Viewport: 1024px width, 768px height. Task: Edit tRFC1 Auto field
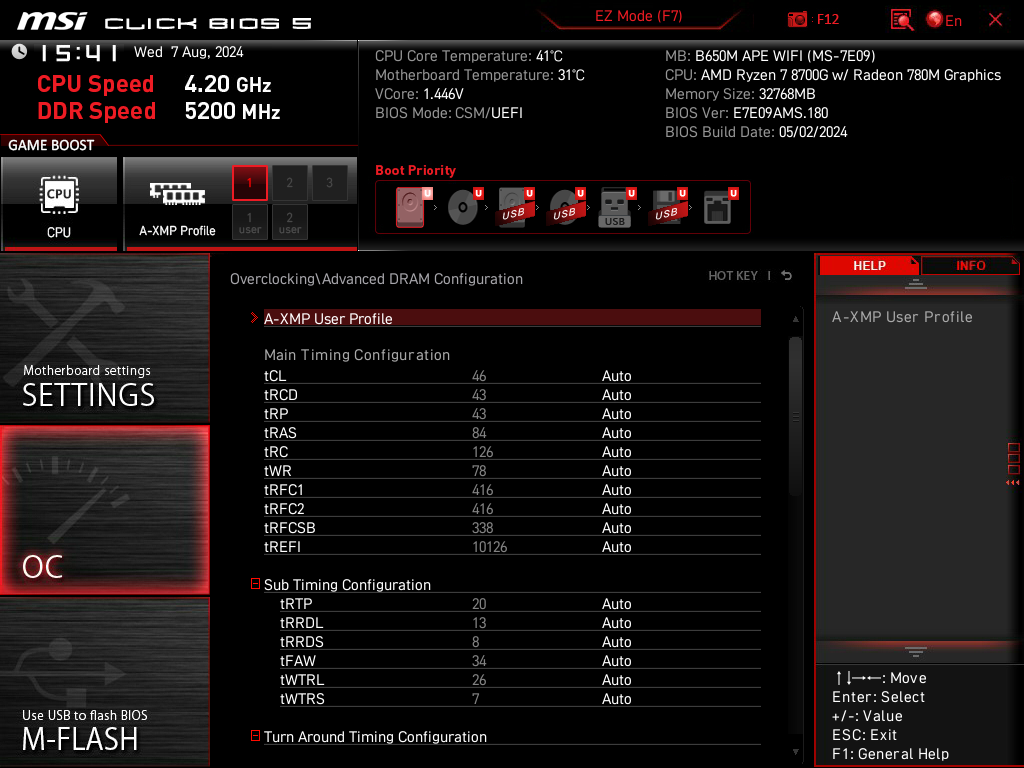pos(616,490)
